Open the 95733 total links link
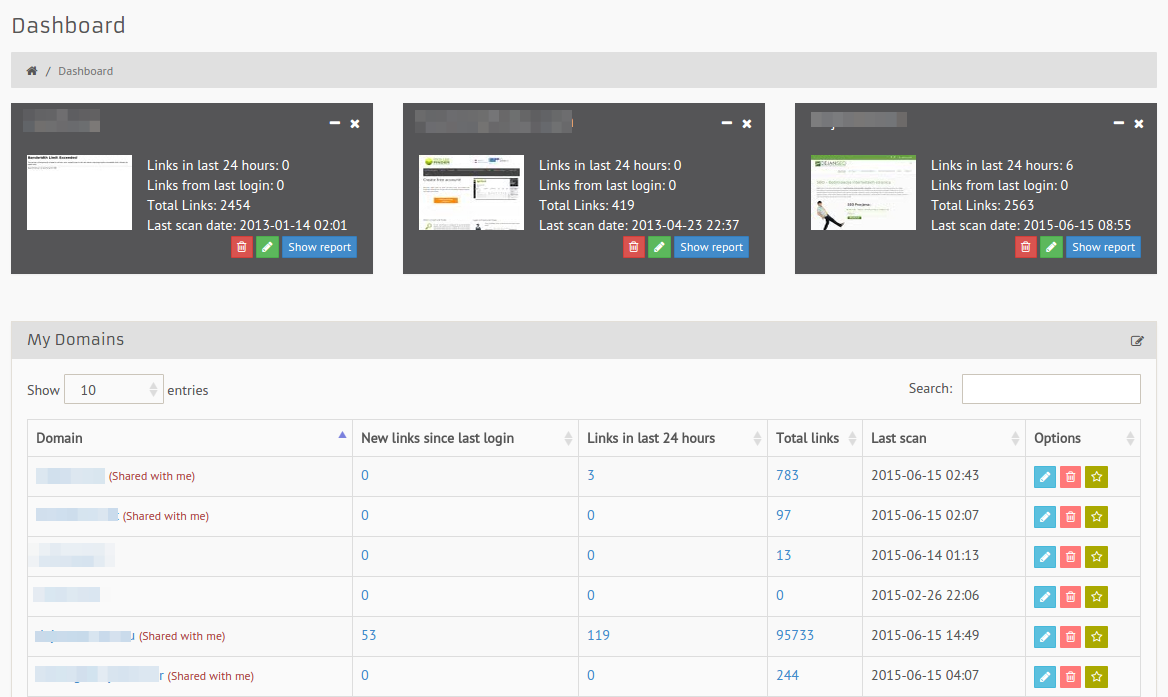1168x697 pixels. [795, 636]
